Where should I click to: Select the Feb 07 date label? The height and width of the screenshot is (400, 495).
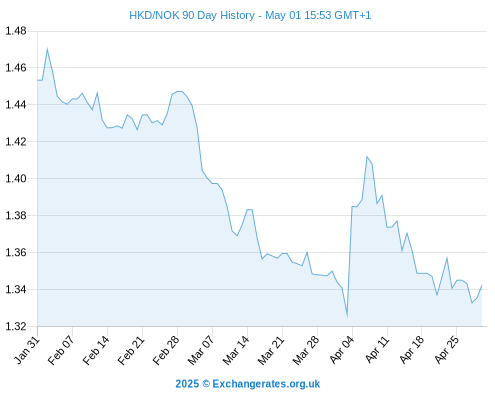tap(61, 350)
